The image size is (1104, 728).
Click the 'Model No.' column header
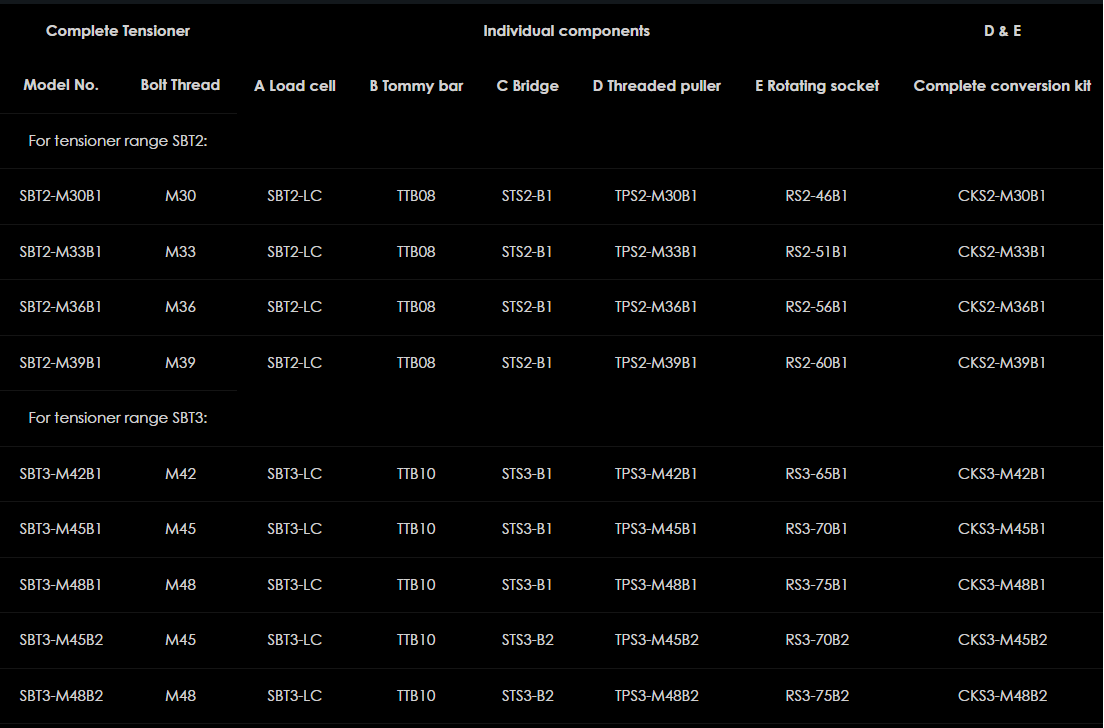[61, 85]
